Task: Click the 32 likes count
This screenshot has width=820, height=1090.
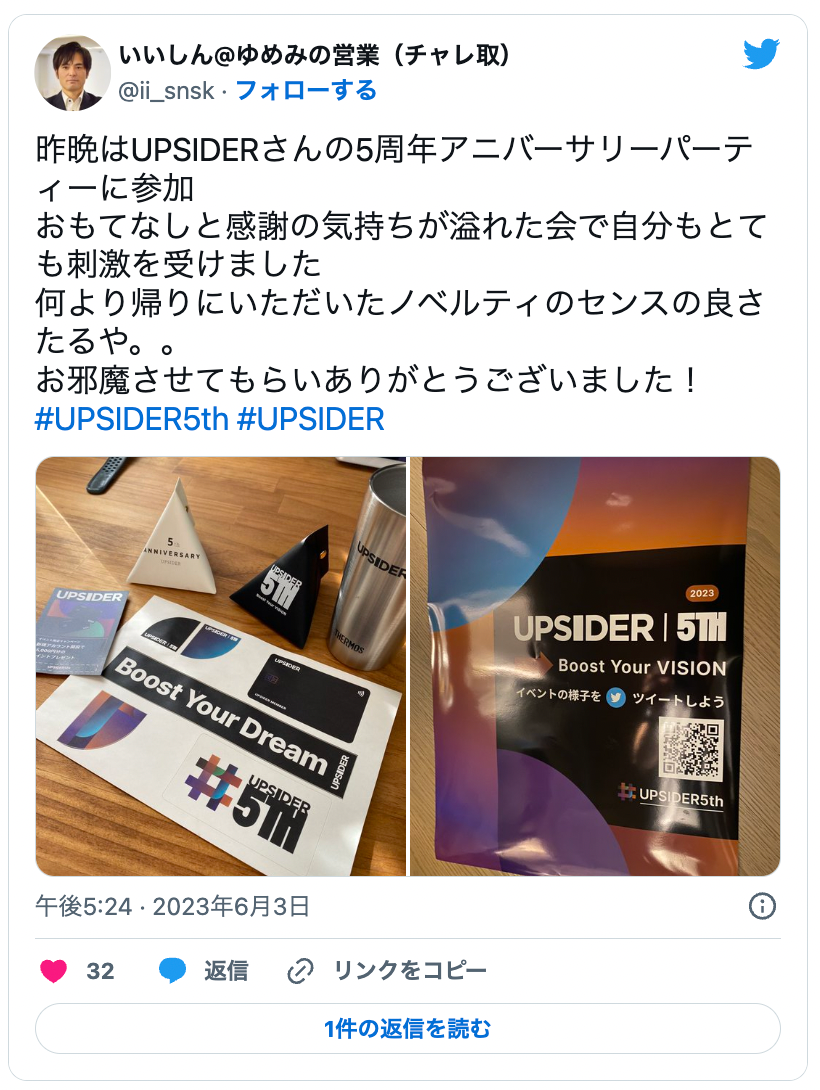Action: 100,971
